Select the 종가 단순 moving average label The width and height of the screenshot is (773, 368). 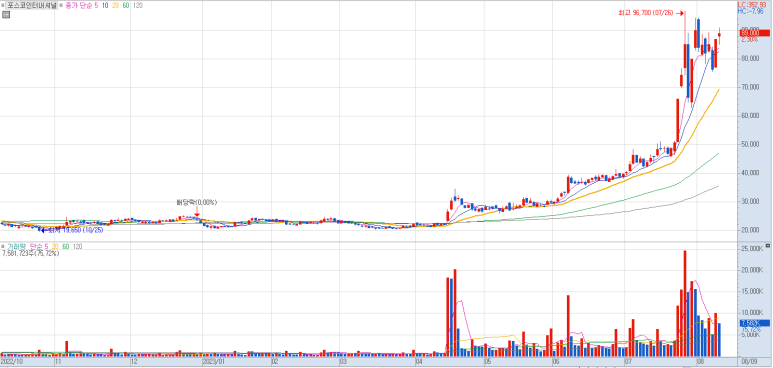click(x=79, y=6)
